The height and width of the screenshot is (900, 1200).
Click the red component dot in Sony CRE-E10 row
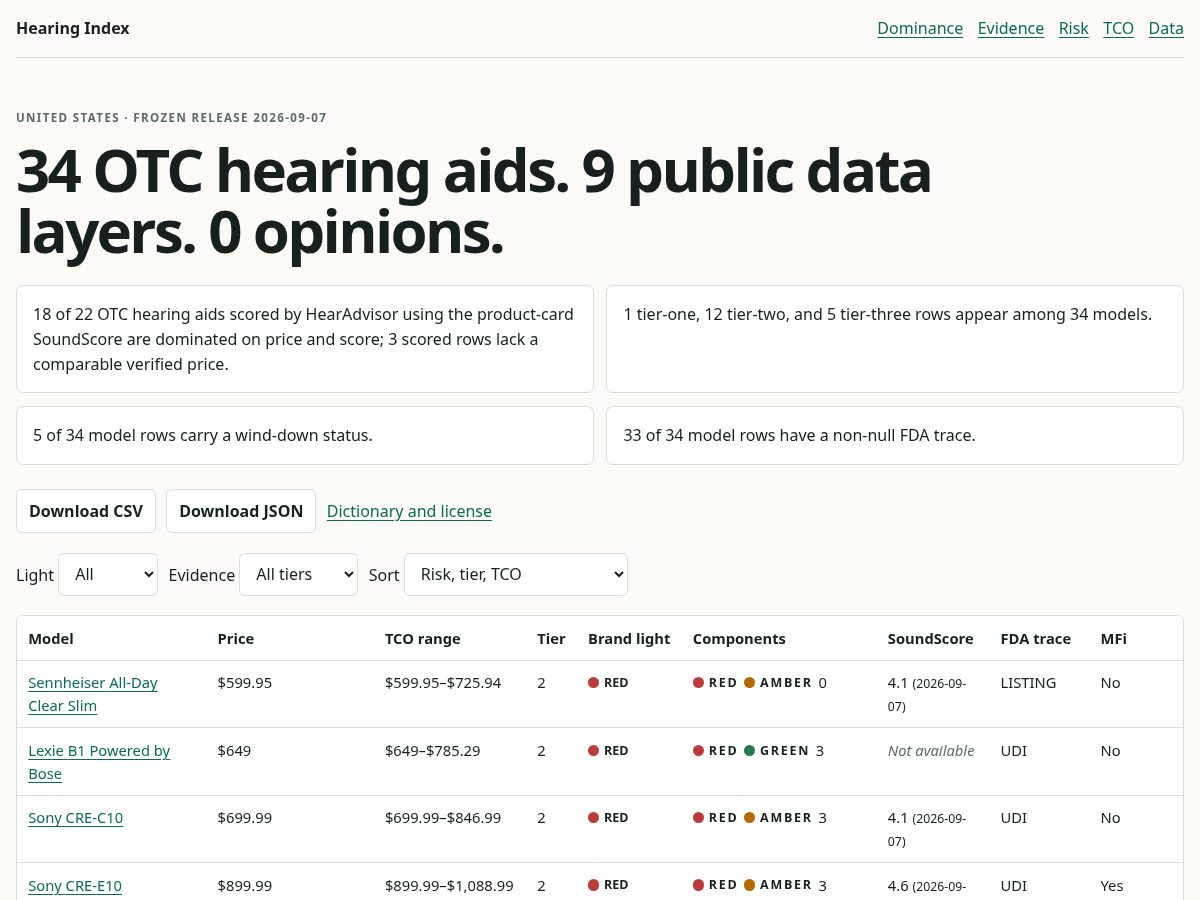pos(699,885)
